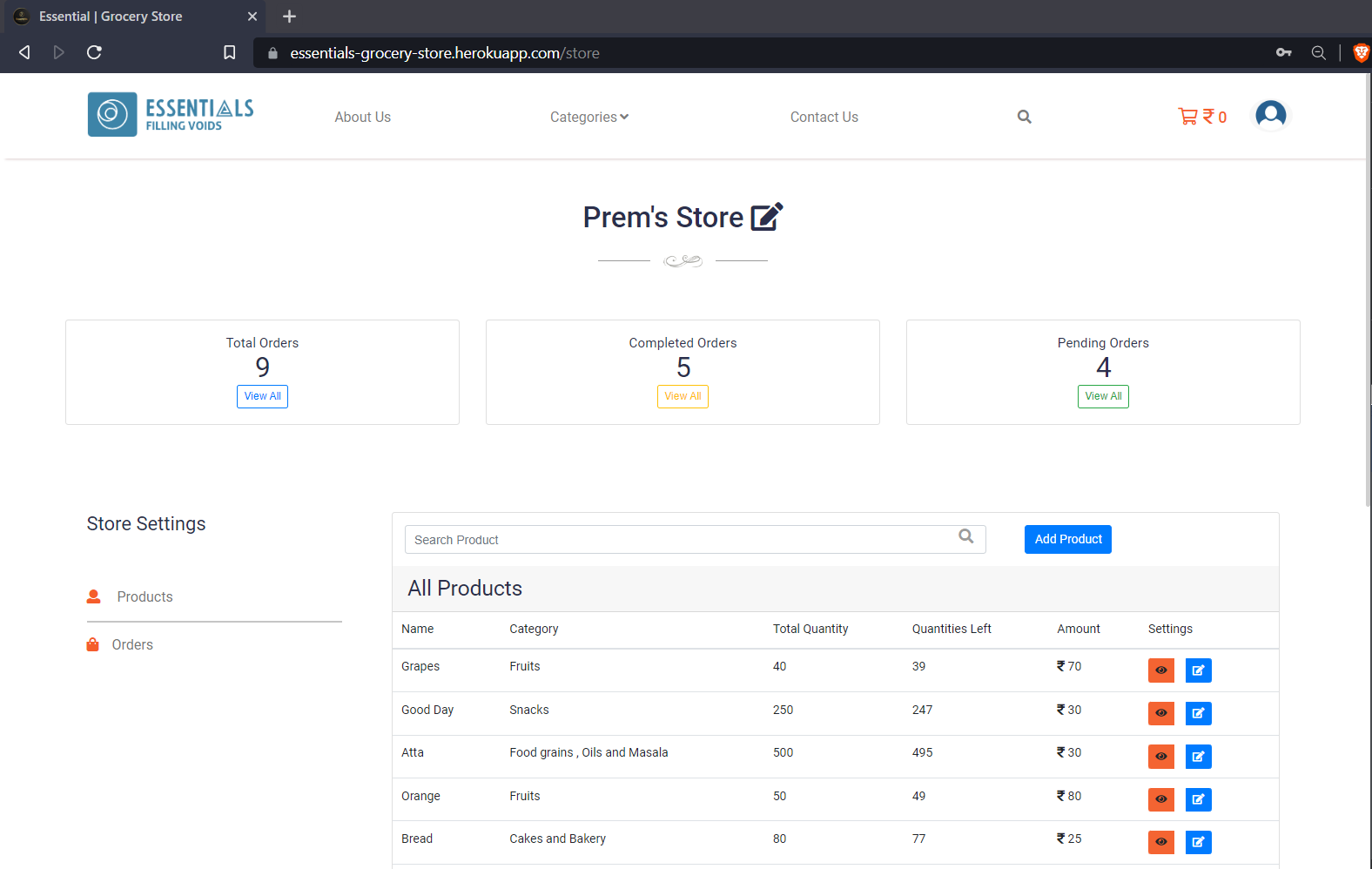View the Bread product eye icon
This screenshot has width=1372, height=869.
click(x=1161, y=842)
